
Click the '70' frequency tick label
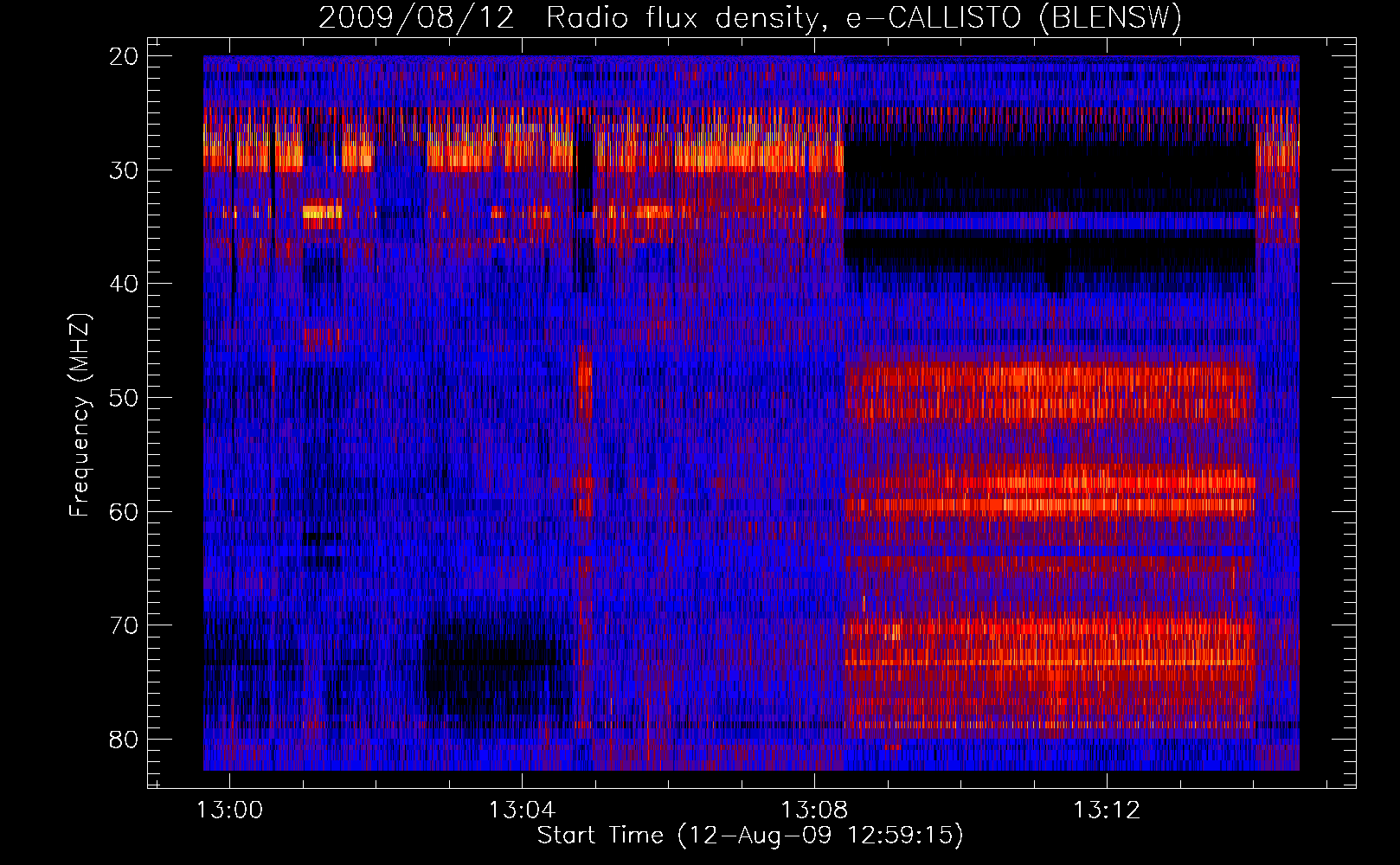[125, 626]
